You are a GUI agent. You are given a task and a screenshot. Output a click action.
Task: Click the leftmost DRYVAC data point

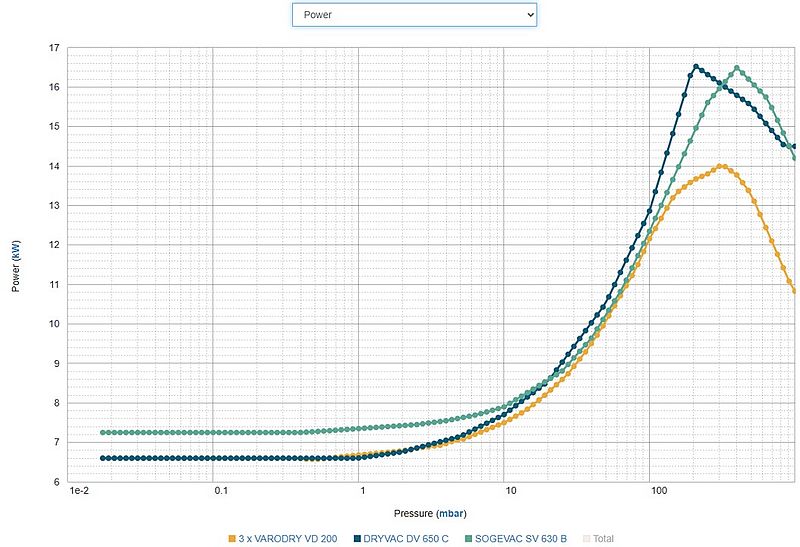103,458
